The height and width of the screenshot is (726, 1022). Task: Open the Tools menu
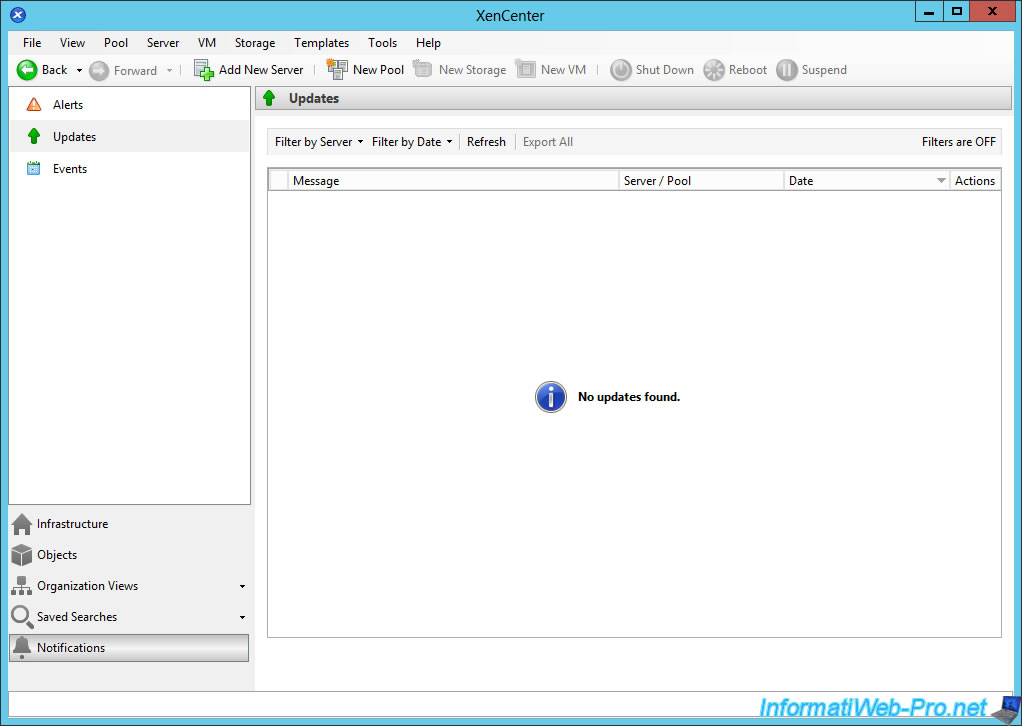383,42
